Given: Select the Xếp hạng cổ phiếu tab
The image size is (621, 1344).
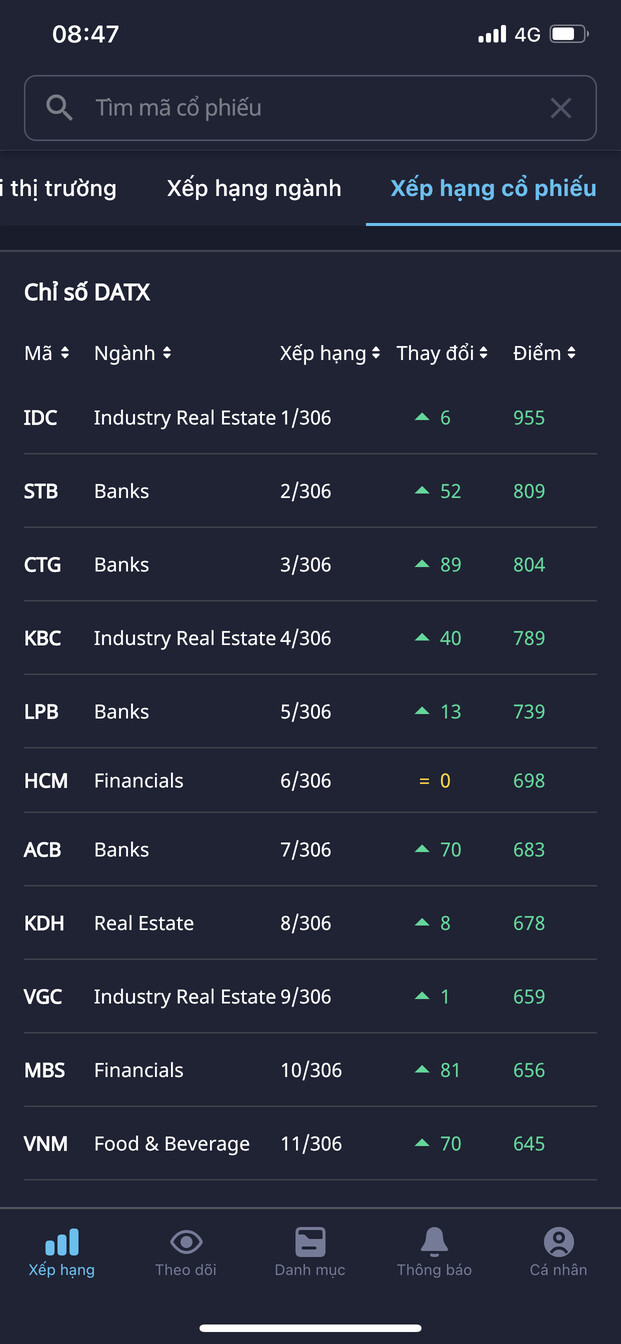Looking at the screenshot, I should 493,188.
